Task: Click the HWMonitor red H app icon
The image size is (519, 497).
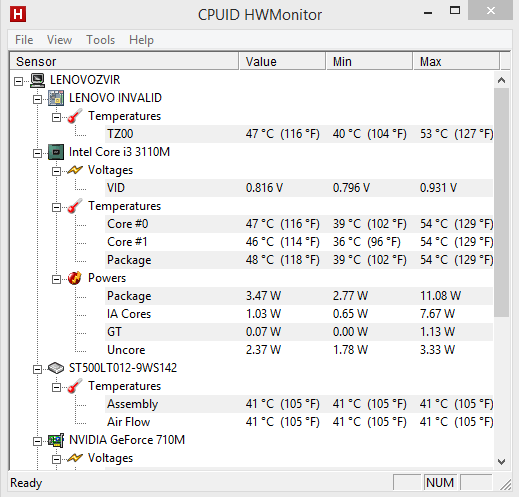Action: tap(18, 15)
